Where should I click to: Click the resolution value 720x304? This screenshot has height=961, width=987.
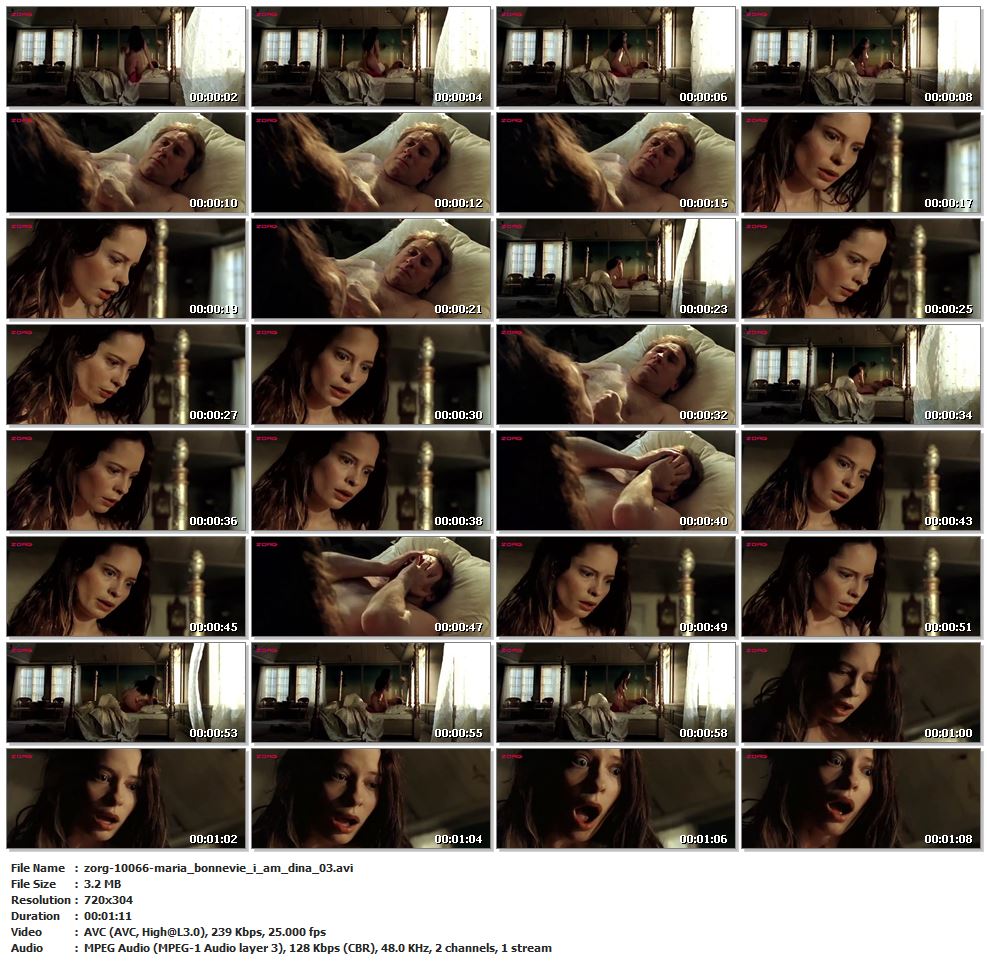pos(108,901)
